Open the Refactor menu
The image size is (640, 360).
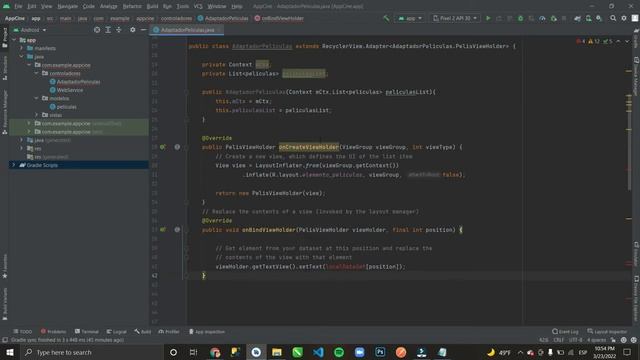(x=132, y=6)
